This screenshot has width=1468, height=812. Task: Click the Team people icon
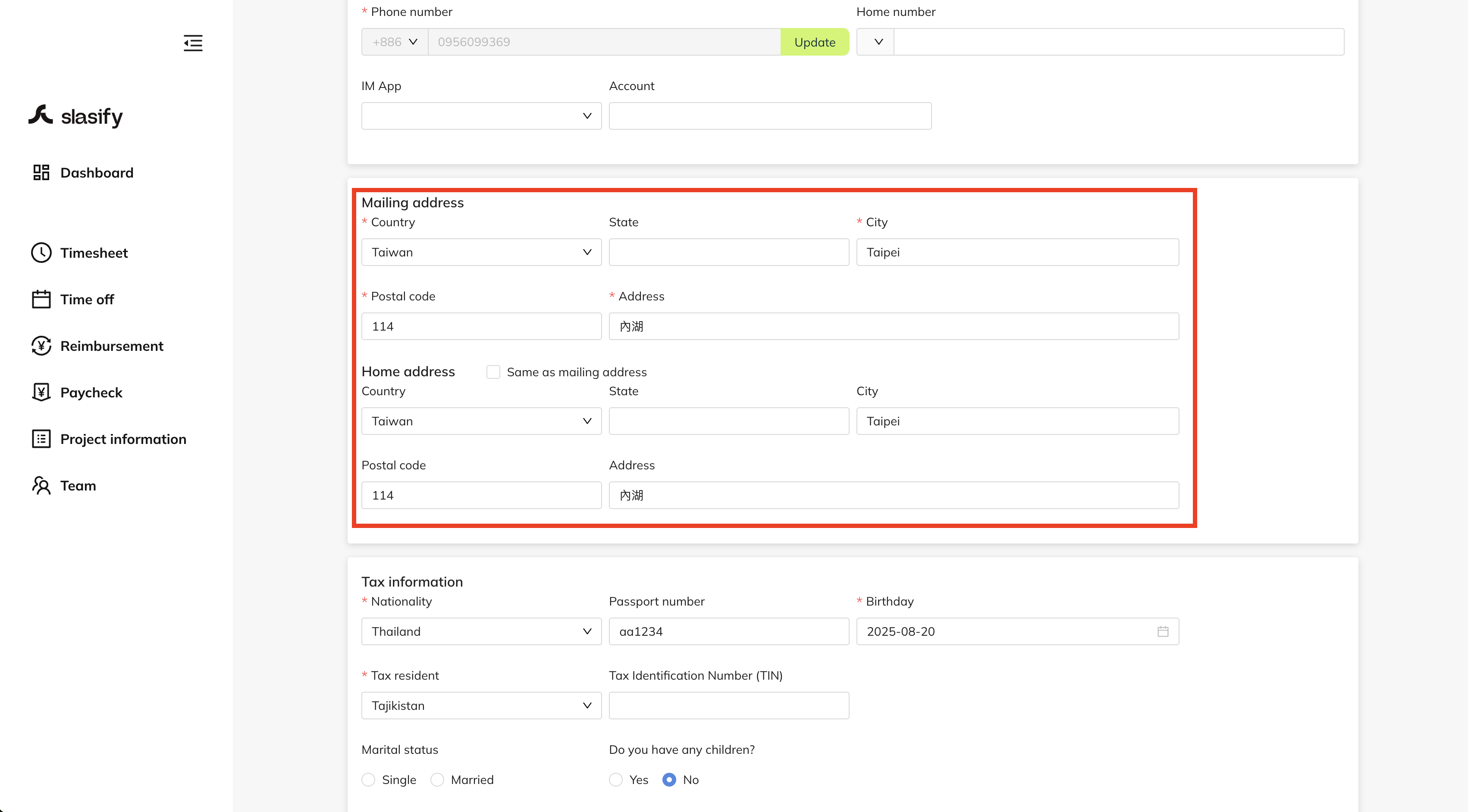41,486
